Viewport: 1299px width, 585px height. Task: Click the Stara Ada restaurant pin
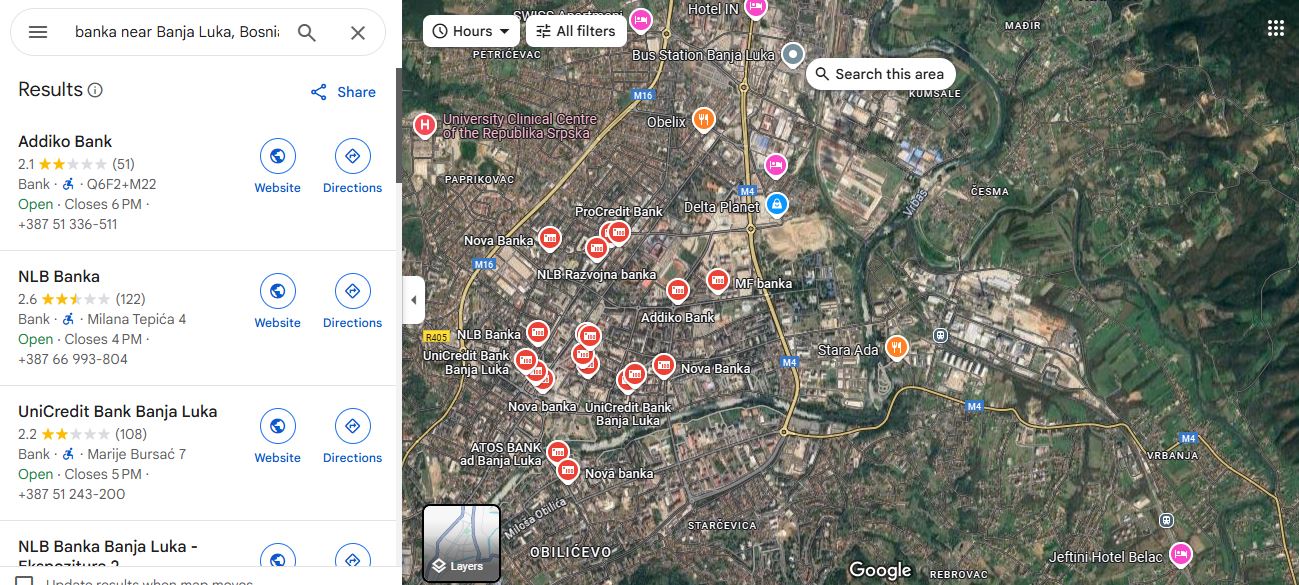click(x=897, y=347)
